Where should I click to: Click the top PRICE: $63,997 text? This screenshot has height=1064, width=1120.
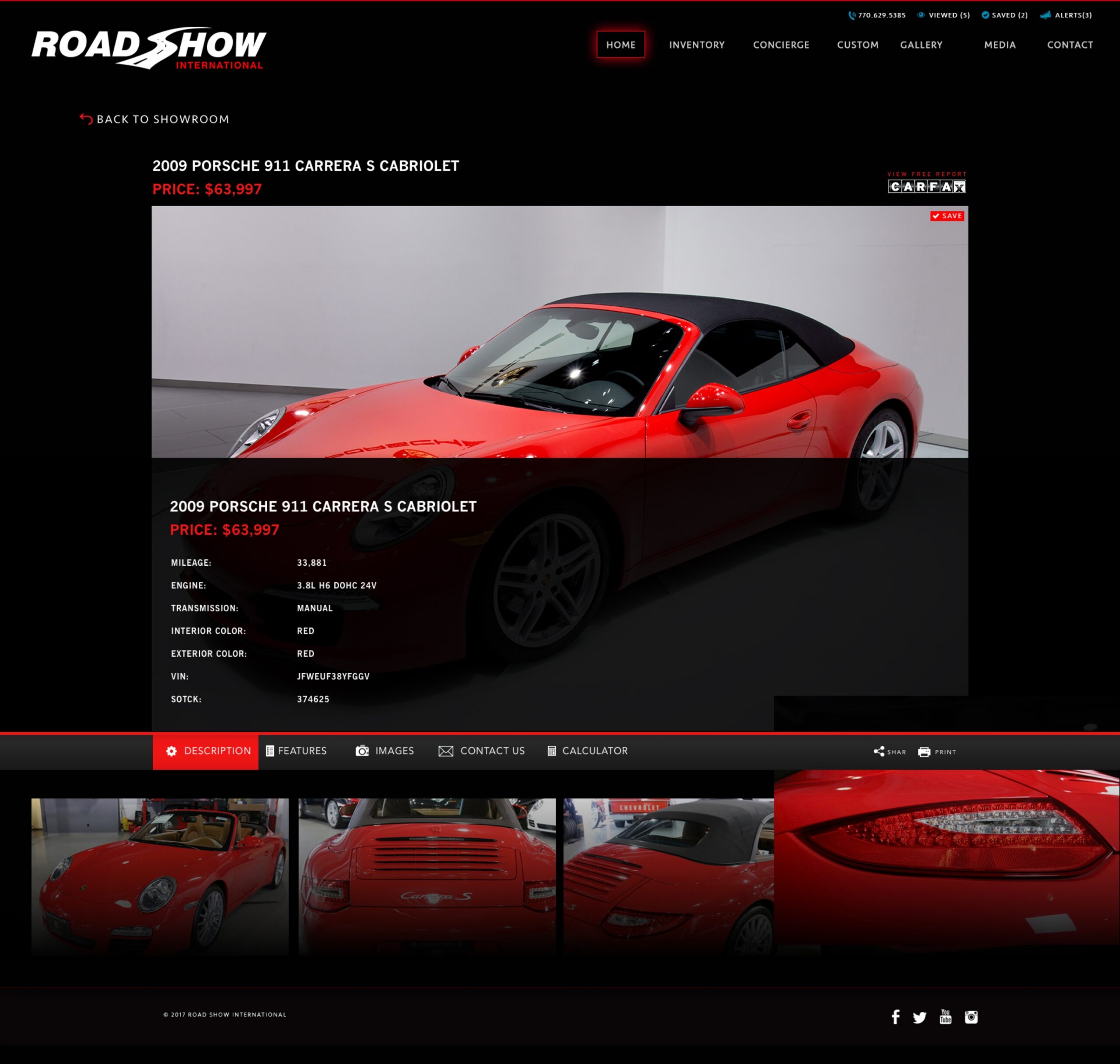point(207,189)
